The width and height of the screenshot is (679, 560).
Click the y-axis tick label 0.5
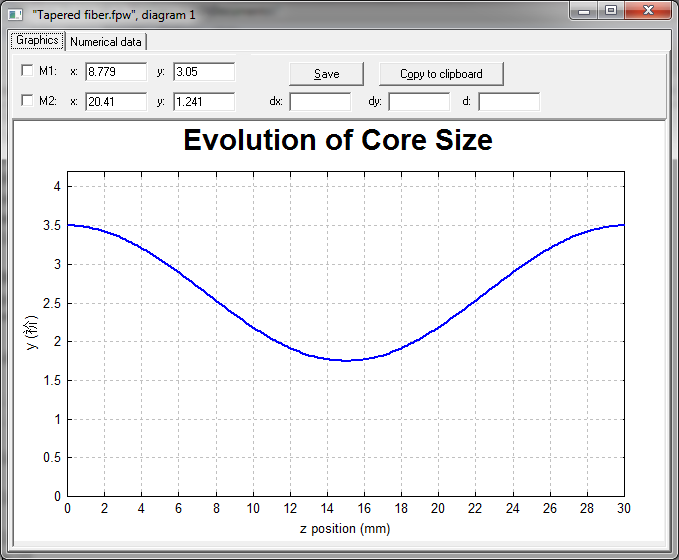(52, 458)
